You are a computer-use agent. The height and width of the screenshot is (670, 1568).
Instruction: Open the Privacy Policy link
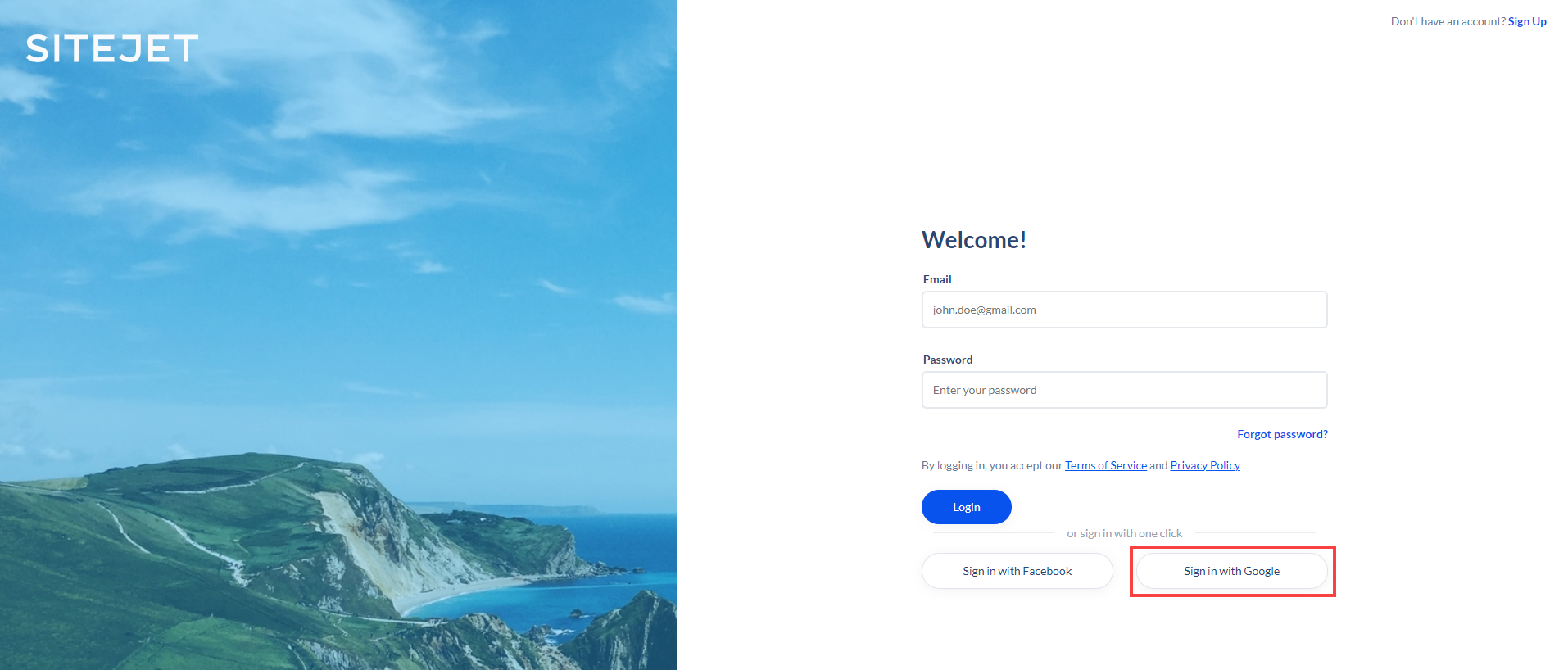[1205, 465]
